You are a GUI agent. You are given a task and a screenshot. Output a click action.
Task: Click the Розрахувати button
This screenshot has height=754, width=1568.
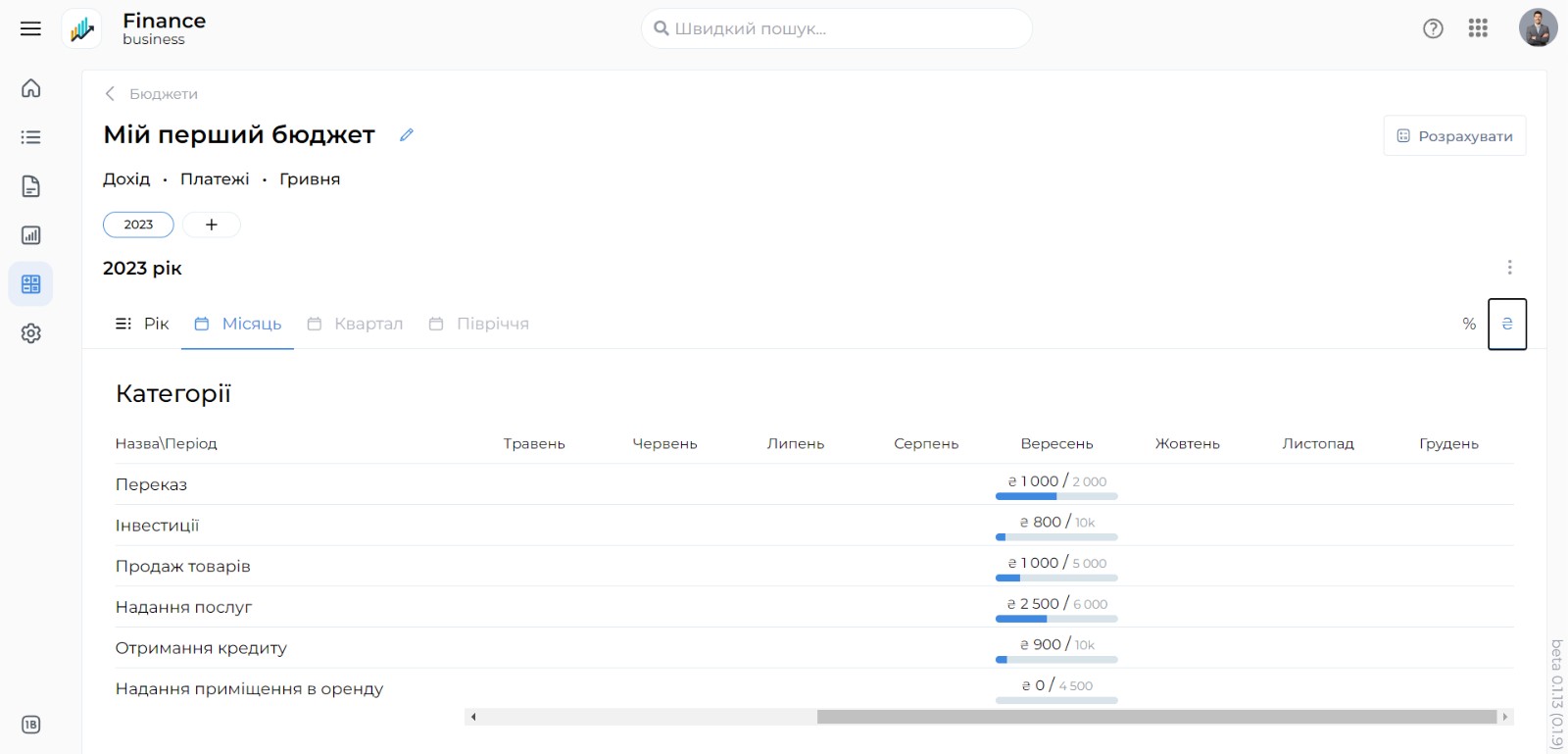coord(1454,136)
